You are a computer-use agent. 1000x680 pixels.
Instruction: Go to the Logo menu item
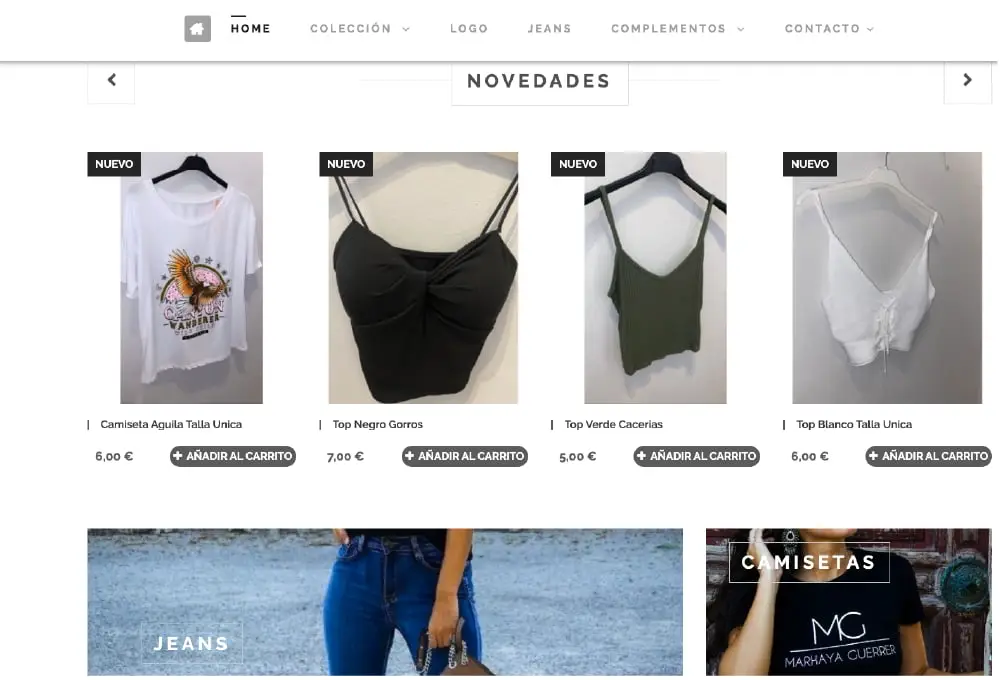469,29
